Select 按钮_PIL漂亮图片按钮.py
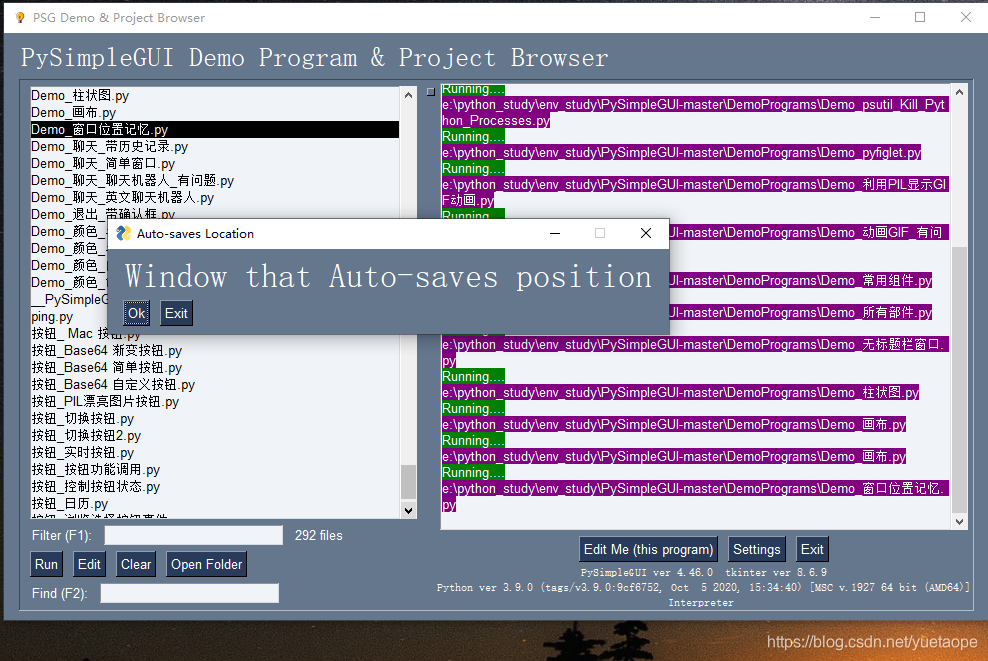 pyautogui.click(x=214, y=401)
